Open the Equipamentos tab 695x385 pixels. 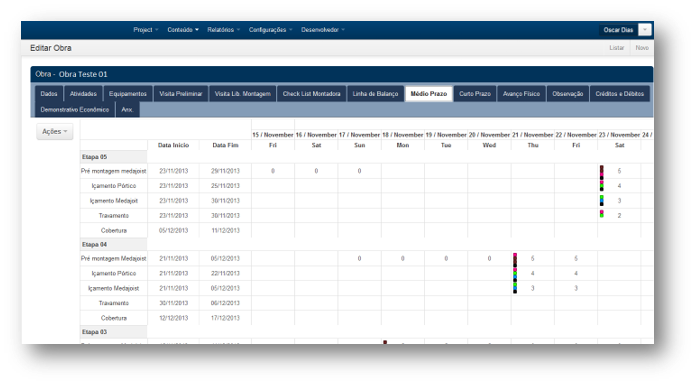(x=128, y=93)
